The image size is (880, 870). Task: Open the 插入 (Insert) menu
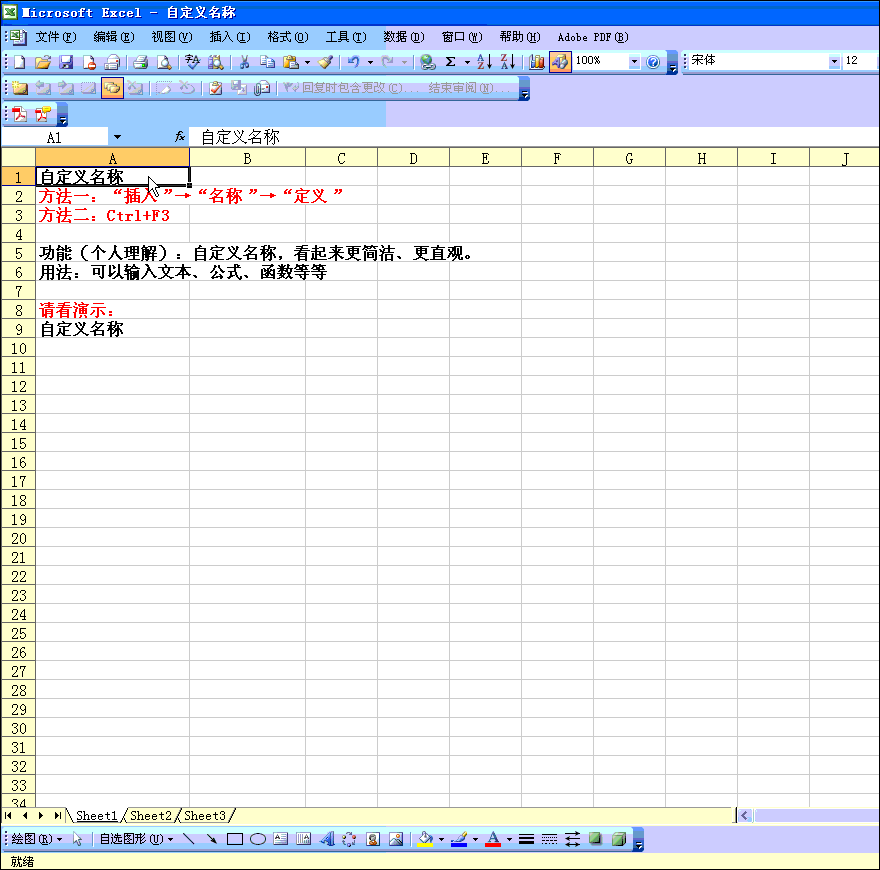coord(229,37)
